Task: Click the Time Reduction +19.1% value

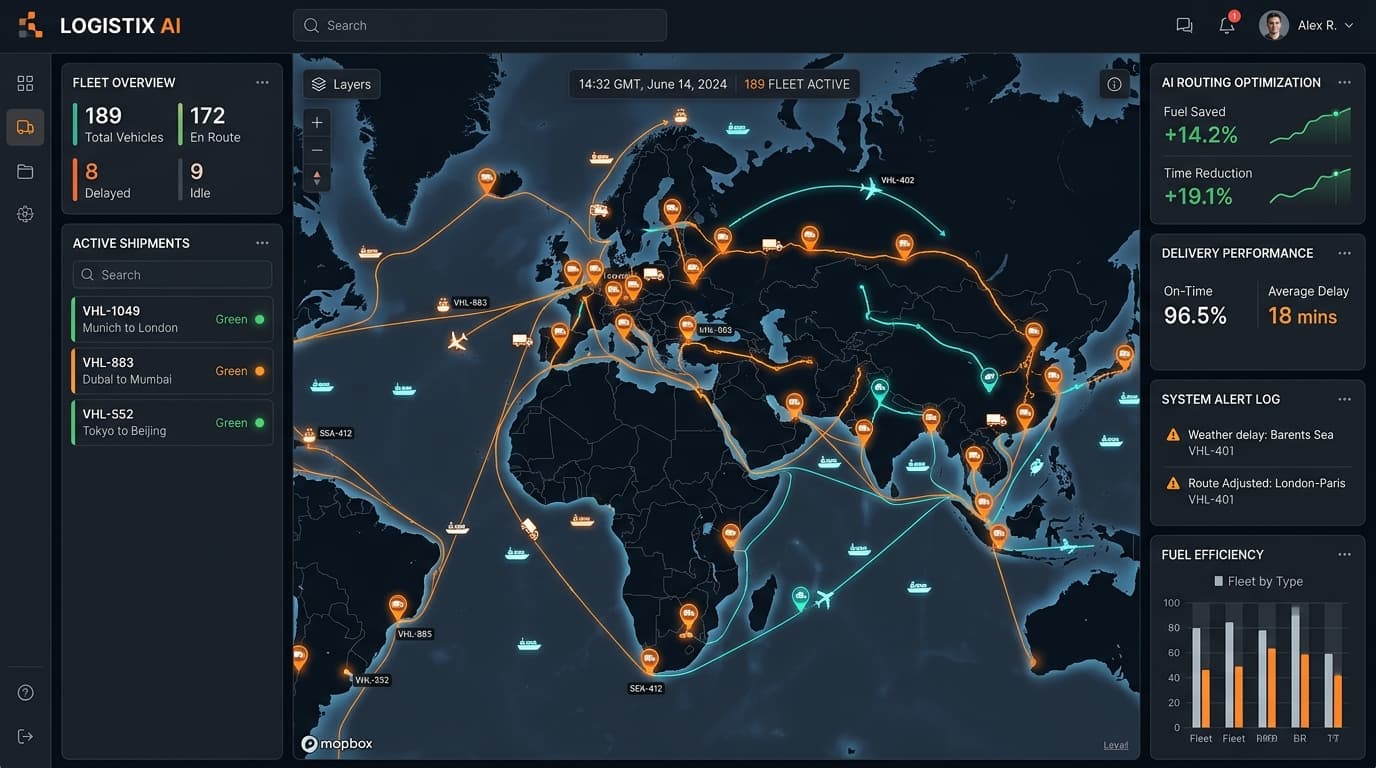Action: [x=1198, y=196]
